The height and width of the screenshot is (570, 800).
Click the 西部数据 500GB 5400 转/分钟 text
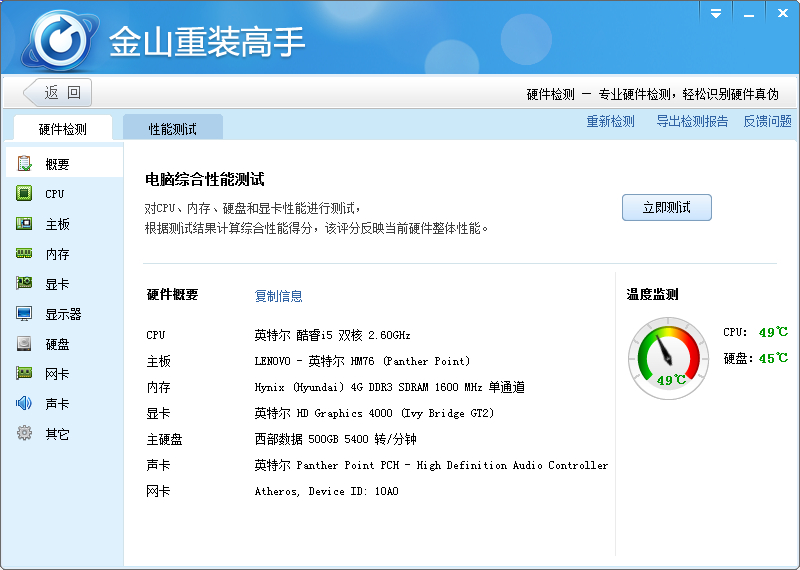335,439
